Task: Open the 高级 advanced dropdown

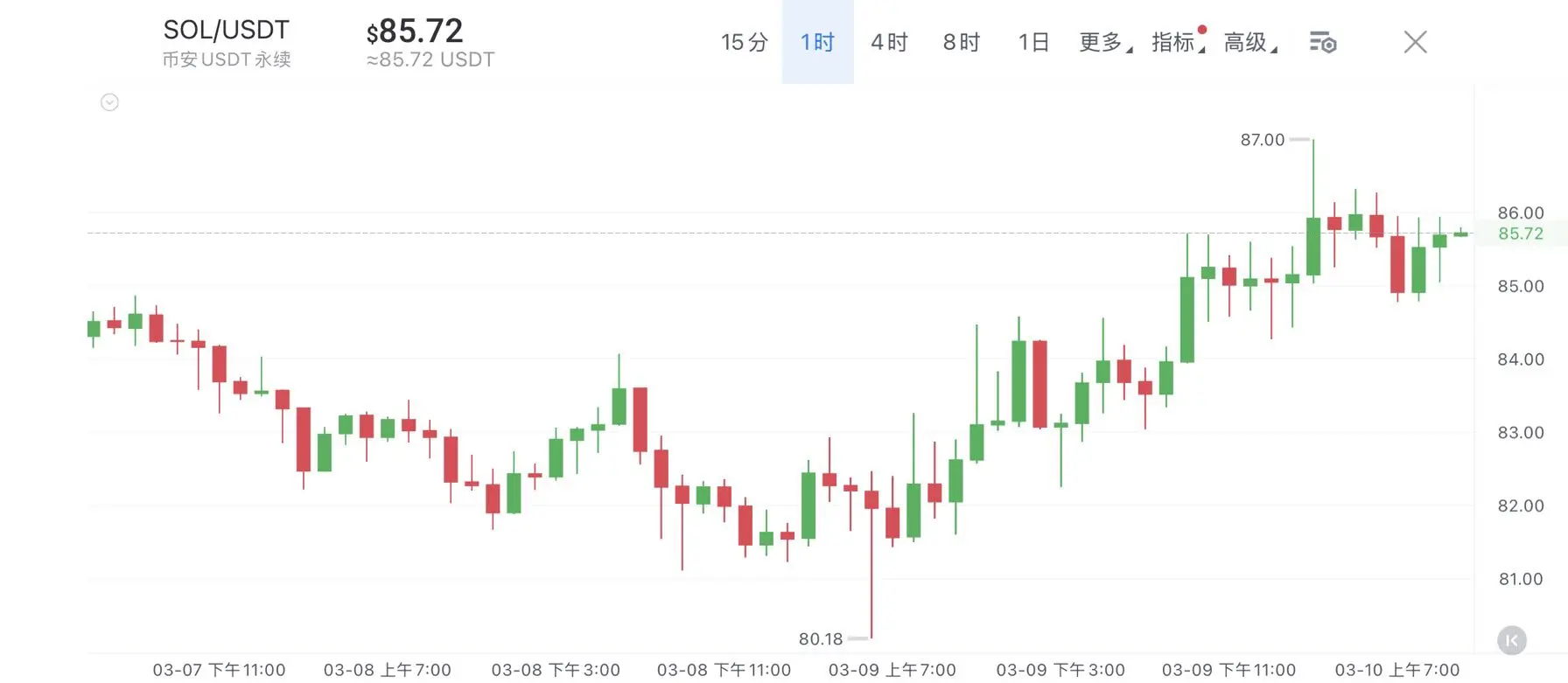Action: click(1249, 42)
